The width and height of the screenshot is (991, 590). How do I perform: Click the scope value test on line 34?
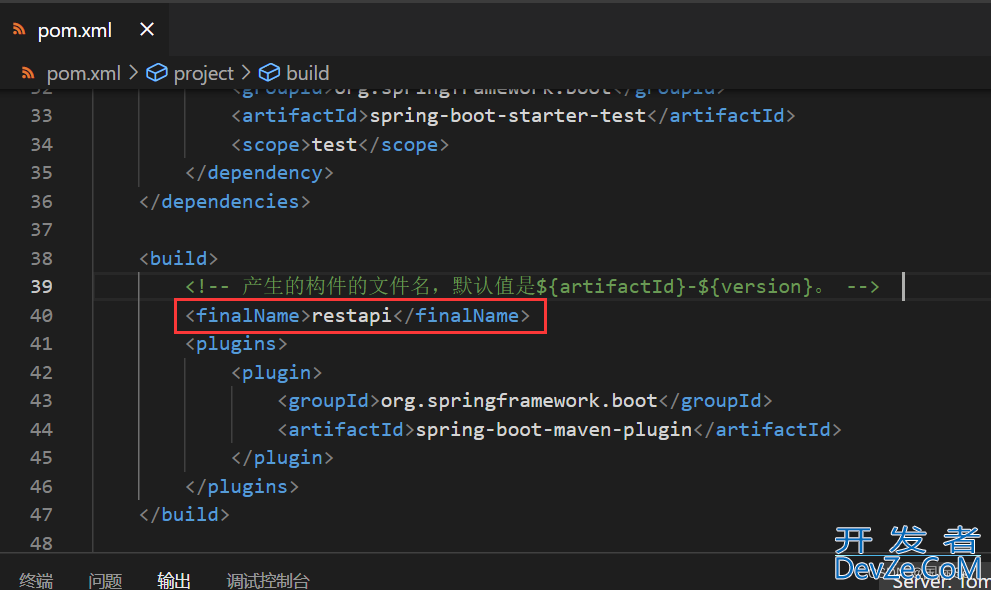pyautogui.click(x=334, y=145)
